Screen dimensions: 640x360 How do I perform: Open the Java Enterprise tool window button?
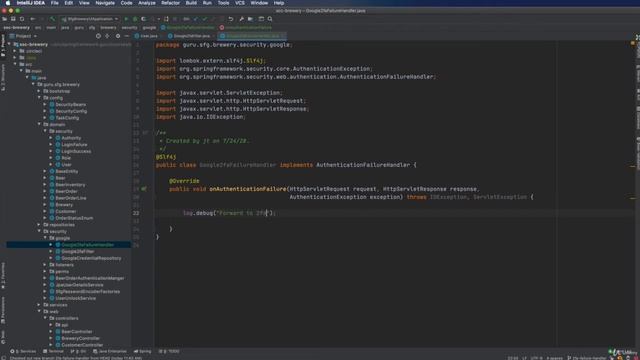pos(109,351)
